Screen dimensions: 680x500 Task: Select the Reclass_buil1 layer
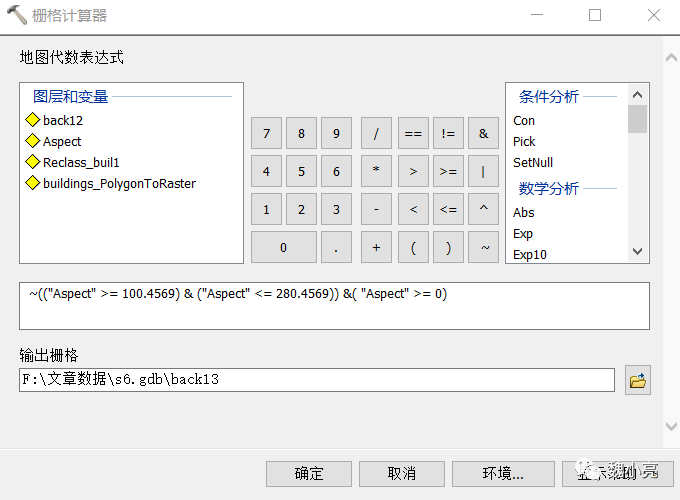(72, 162)
